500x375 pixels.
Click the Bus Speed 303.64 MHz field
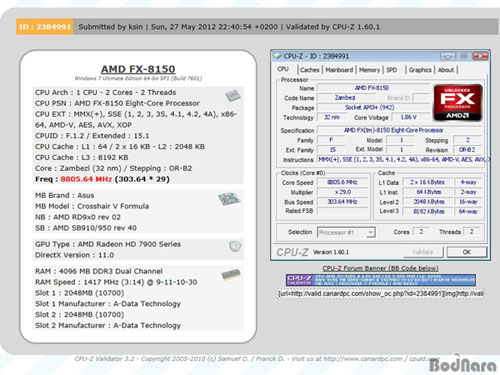pyautogui.click(x=342, y=202)
